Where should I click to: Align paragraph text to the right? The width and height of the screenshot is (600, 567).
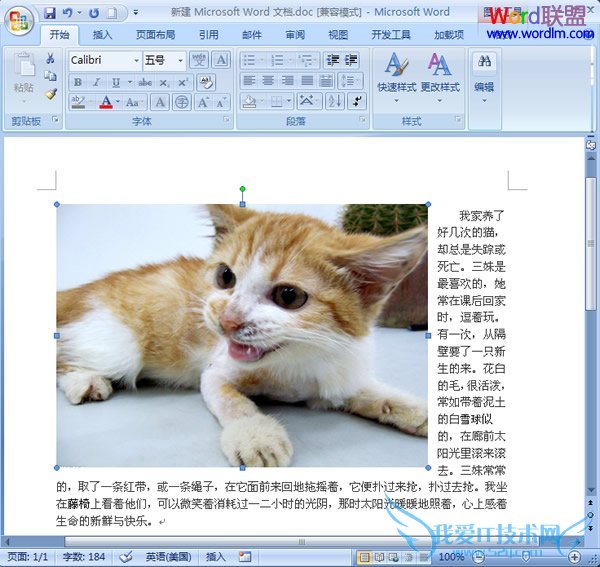coord(287,81)
